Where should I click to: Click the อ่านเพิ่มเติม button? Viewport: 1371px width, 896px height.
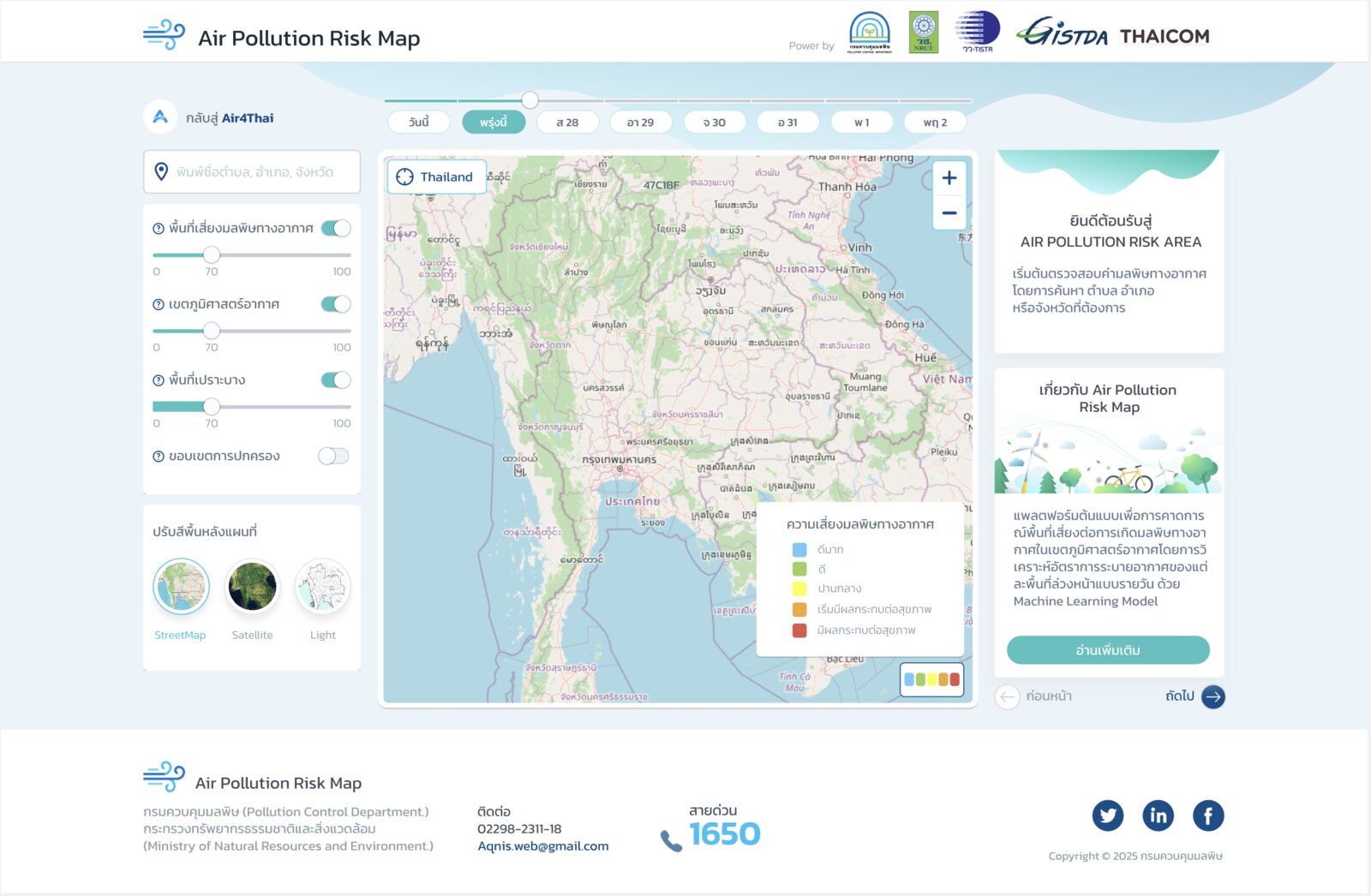point(1108,650)
